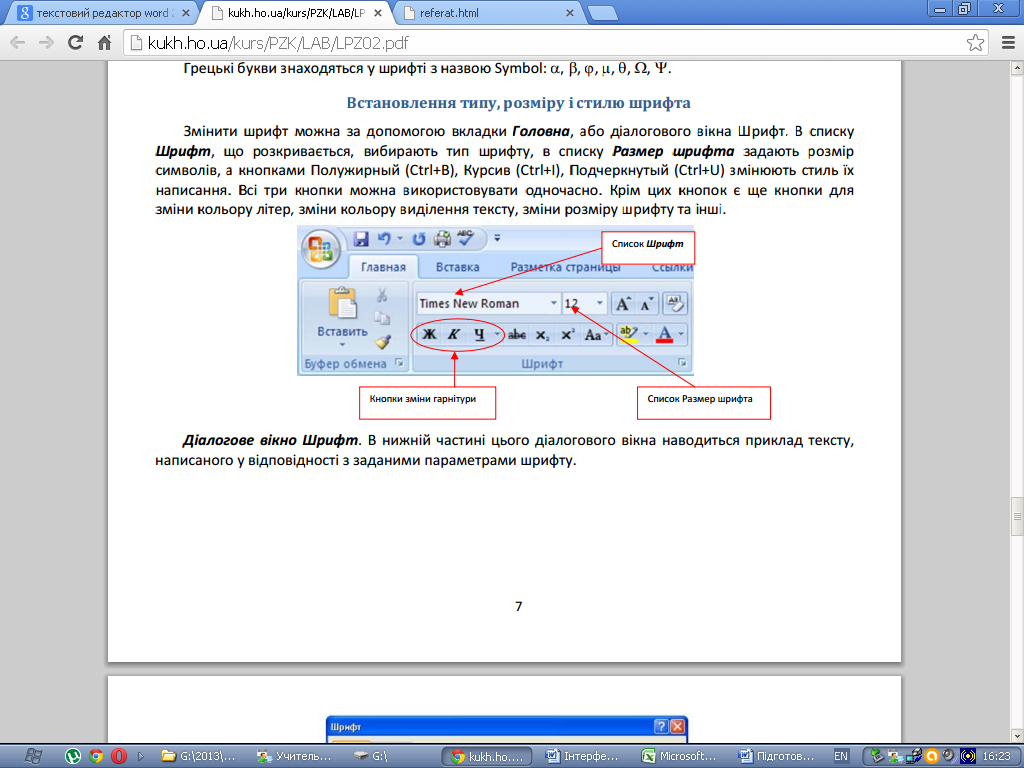Select the Главная ribbon tab in picture
Image resolution: width=1024 pixels, height=768 pixels.
pos(383,266)
